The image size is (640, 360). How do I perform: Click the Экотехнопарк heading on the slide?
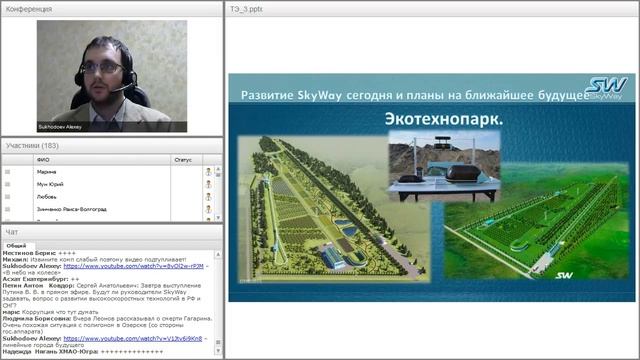pyautogui.click(x=444, y=119)
